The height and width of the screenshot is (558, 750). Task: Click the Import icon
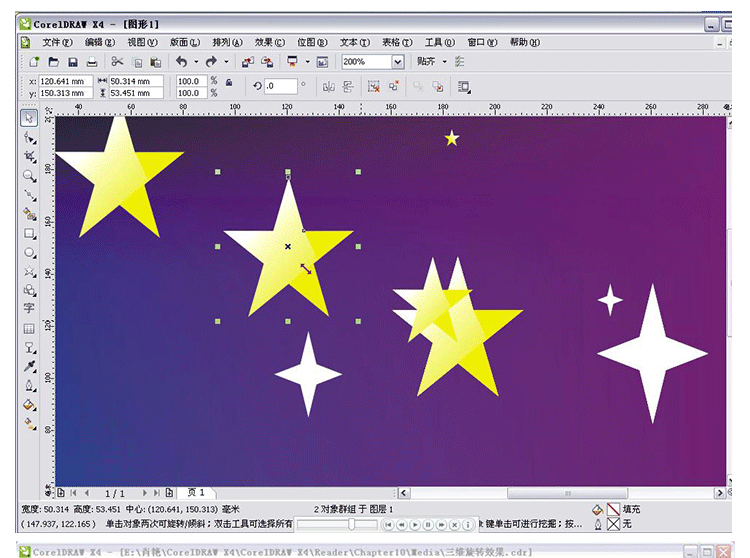pyautogui.click(x=248, y=62)
